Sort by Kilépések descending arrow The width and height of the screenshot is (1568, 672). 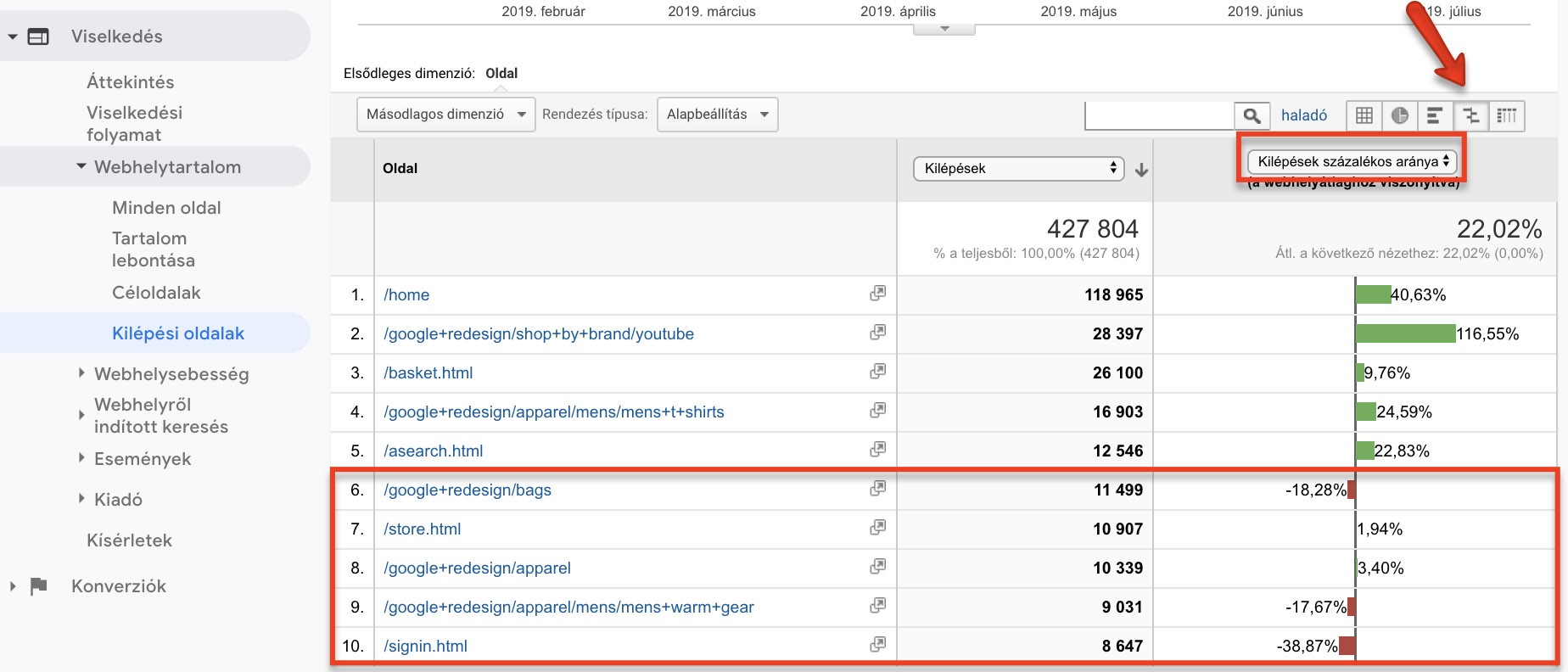pyautogui.click(x=1141, y=170)
